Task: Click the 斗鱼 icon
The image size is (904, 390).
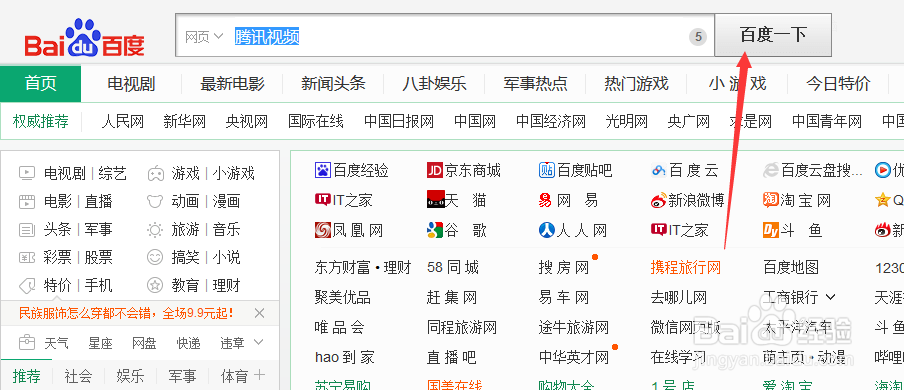Action: [x=771, y=230]
